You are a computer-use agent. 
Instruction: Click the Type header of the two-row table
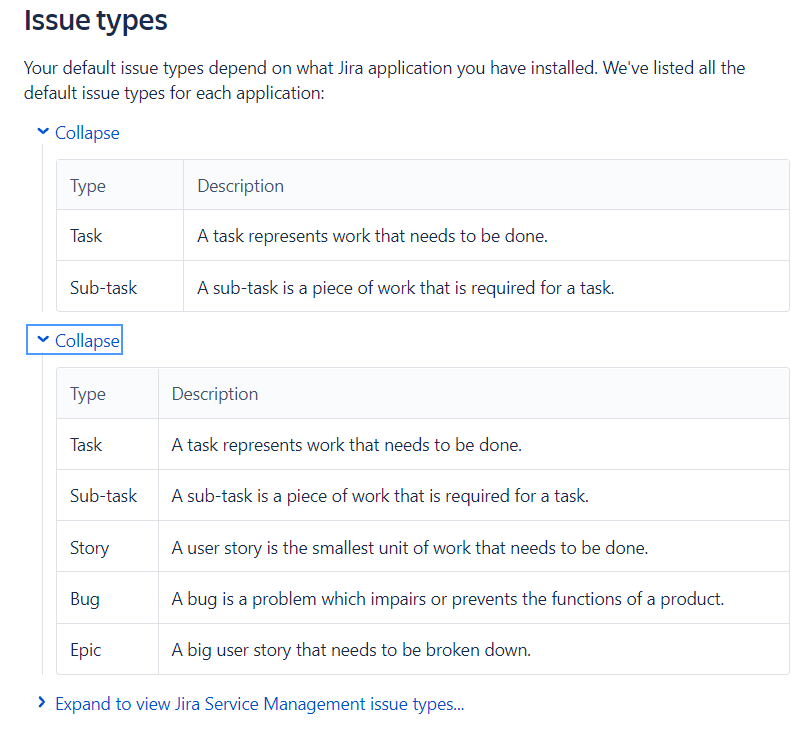(x=88, y=186)
